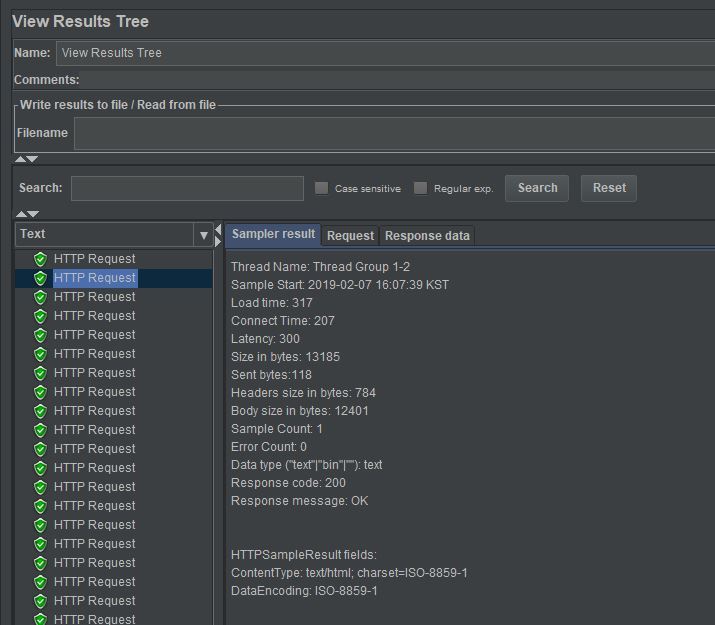715x625 pixels.
Task: Click the Reset button
Action: click(609, 188)
